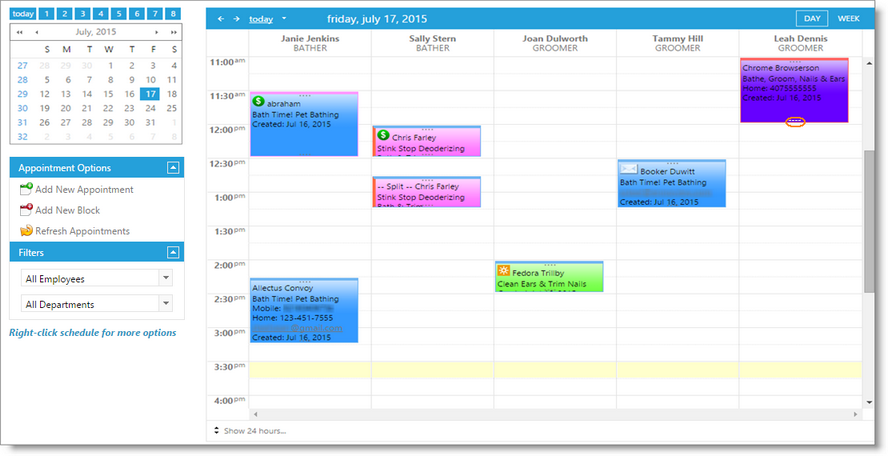Screen dimensions: 888x456
Task: Click the schedule scrollbar up arrow
Action: pyautogui.click(x=869, y=63)
